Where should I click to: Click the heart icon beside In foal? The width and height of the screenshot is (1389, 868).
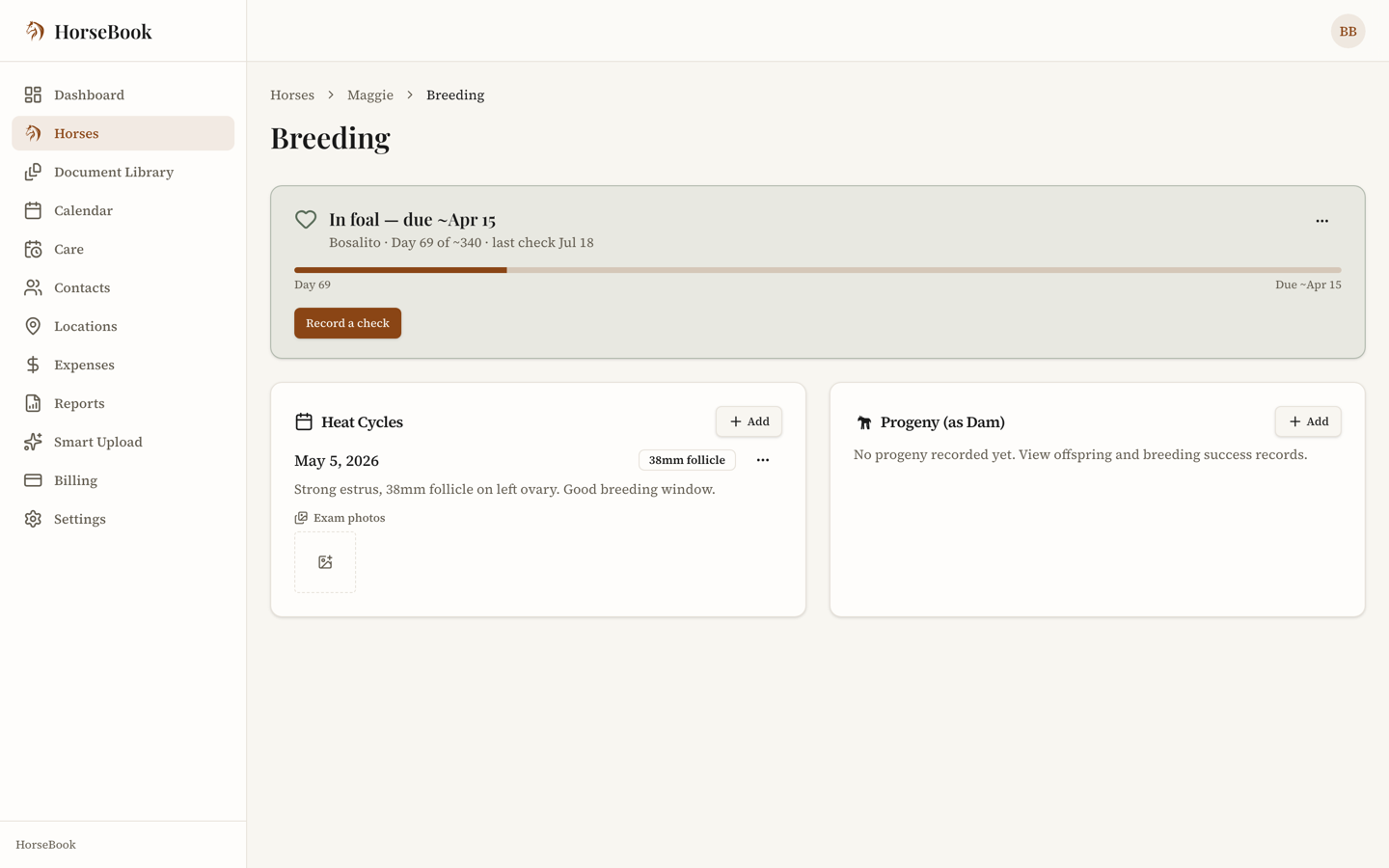click(x=306, y=220)
